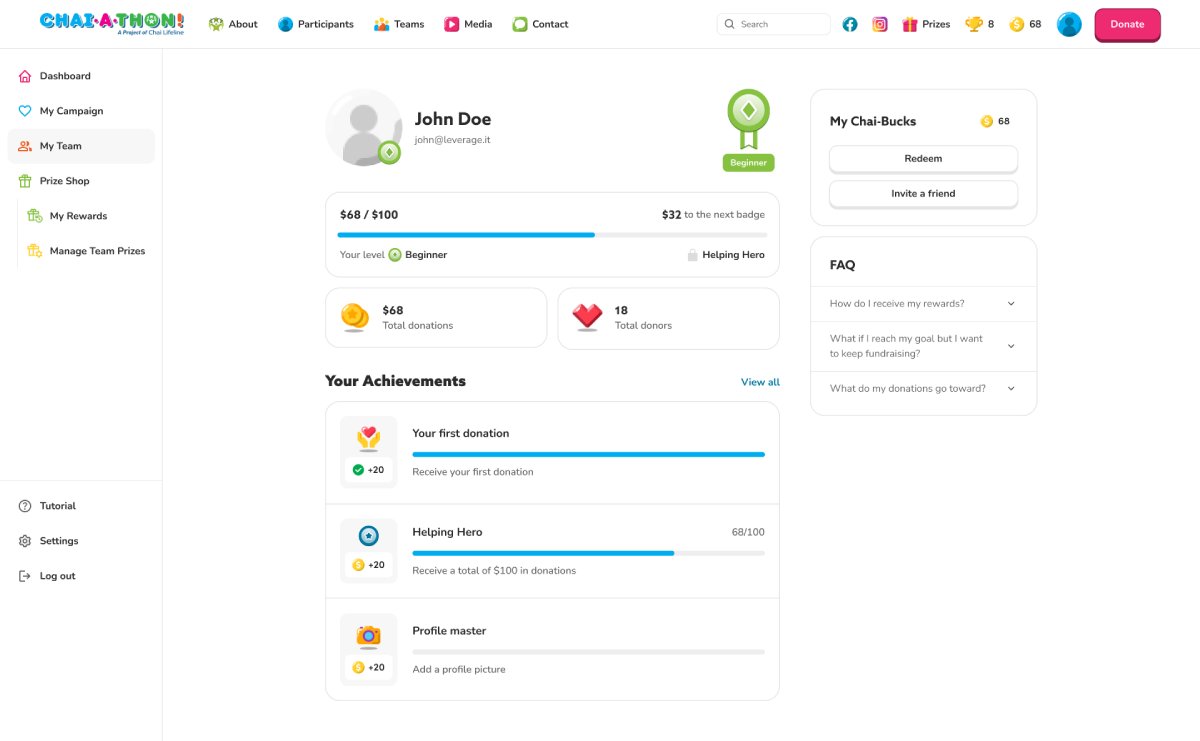Viewport: 1200px width, 741px height.
Task: Open the Media menu
Action: 468,24
